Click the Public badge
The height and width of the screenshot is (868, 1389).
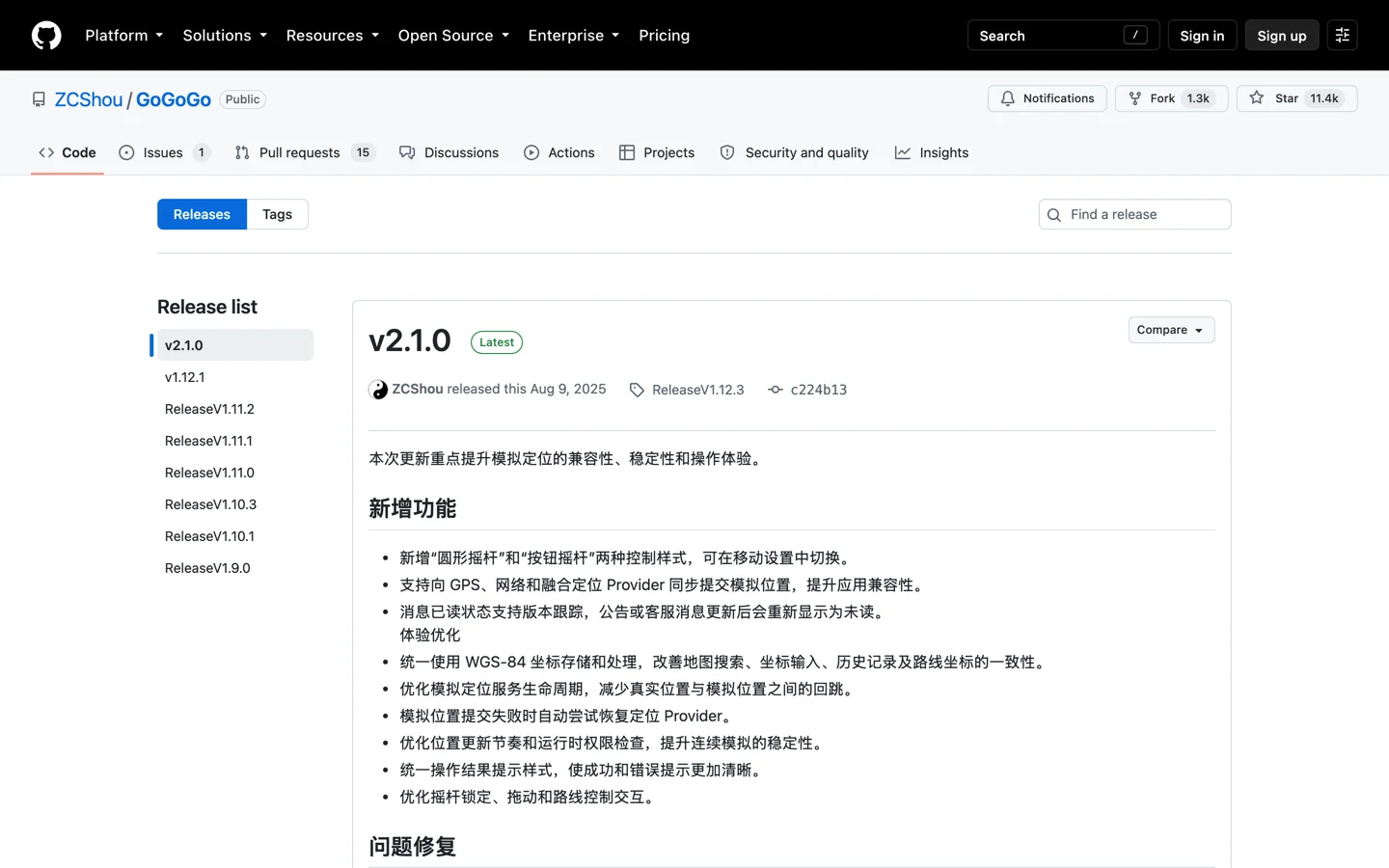(243, 99)
